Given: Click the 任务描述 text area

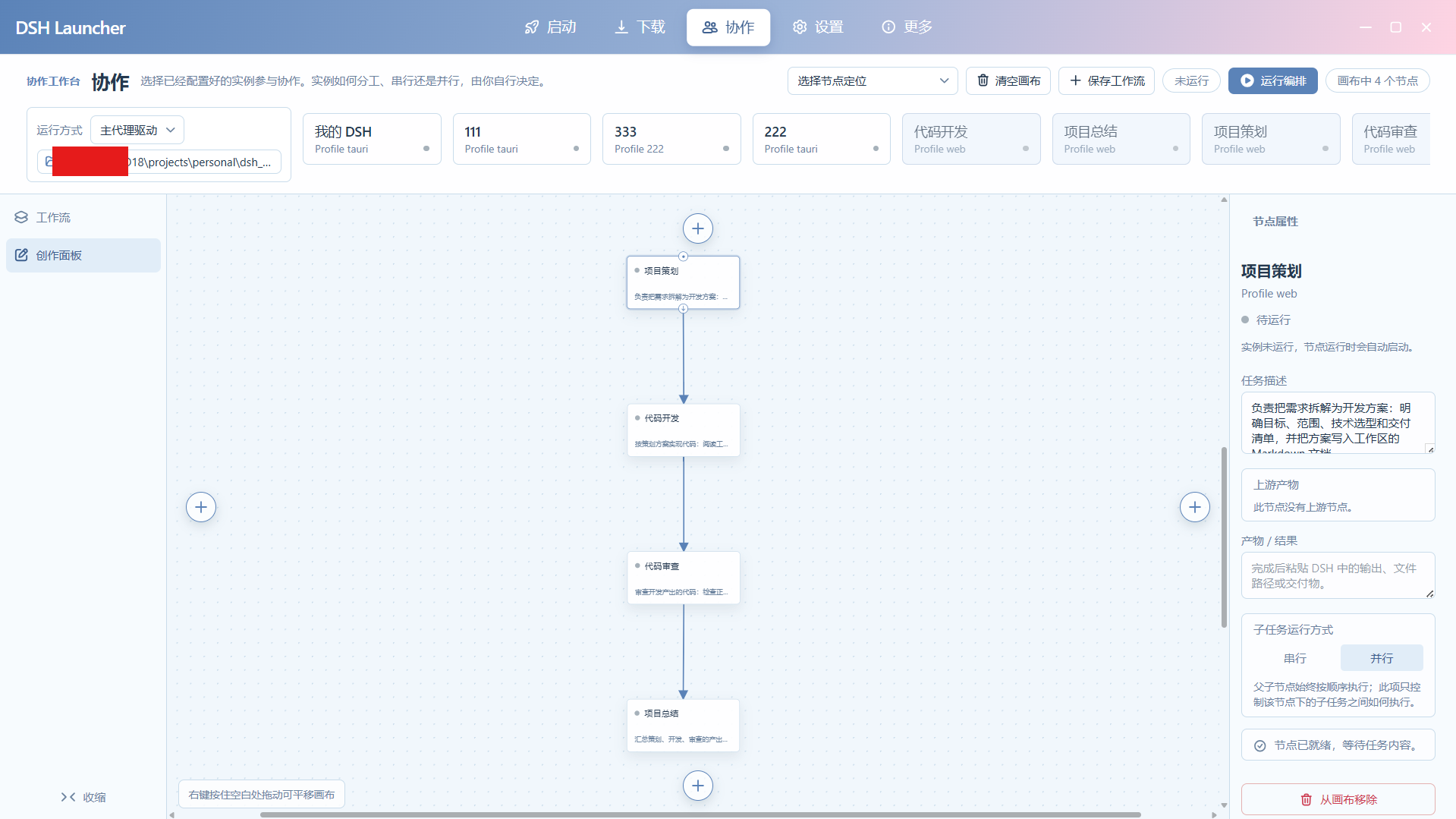Looking at the screenshot, I should click(x=1338, y=423).
